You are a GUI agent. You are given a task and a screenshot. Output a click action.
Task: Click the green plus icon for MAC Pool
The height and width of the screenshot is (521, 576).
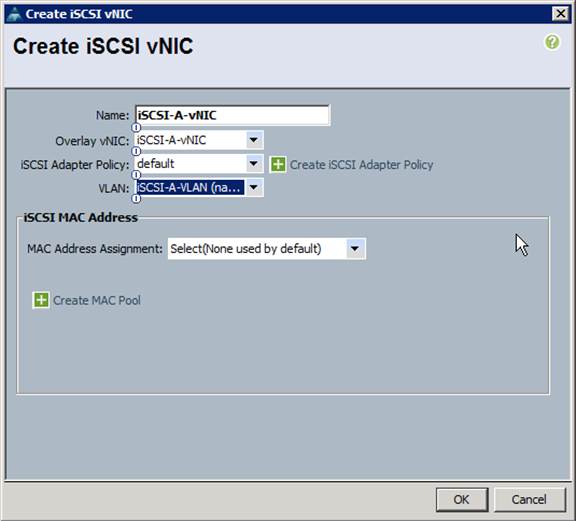[41, 300]
